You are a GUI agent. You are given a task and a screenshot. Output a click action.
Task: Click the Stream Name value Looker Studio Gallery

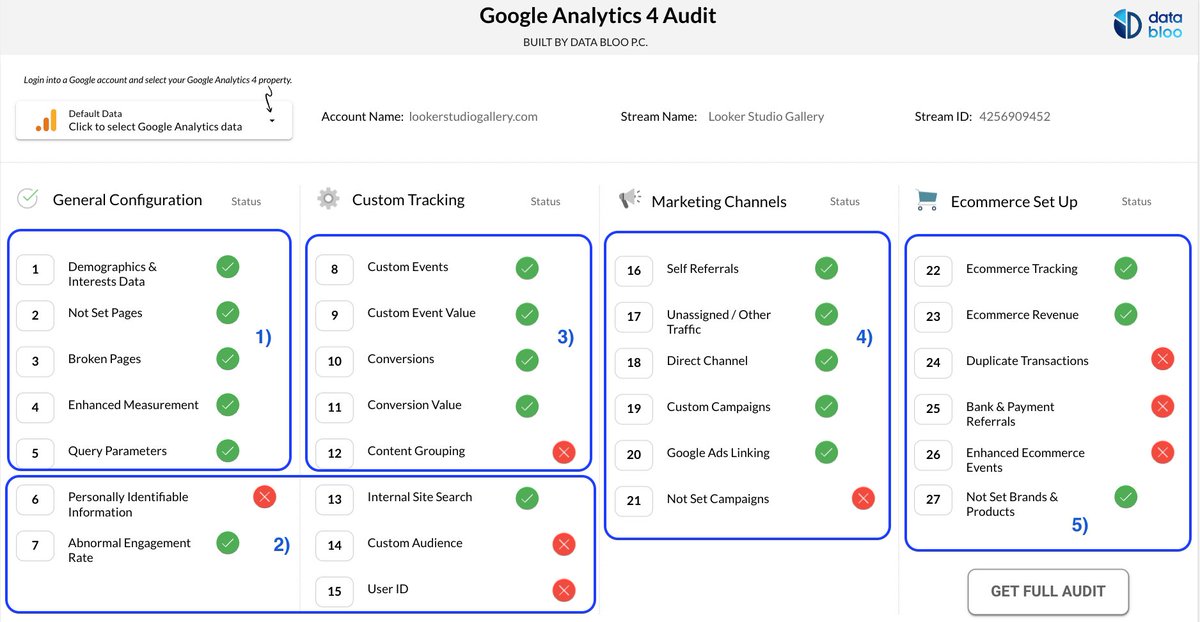click(766, 117)
